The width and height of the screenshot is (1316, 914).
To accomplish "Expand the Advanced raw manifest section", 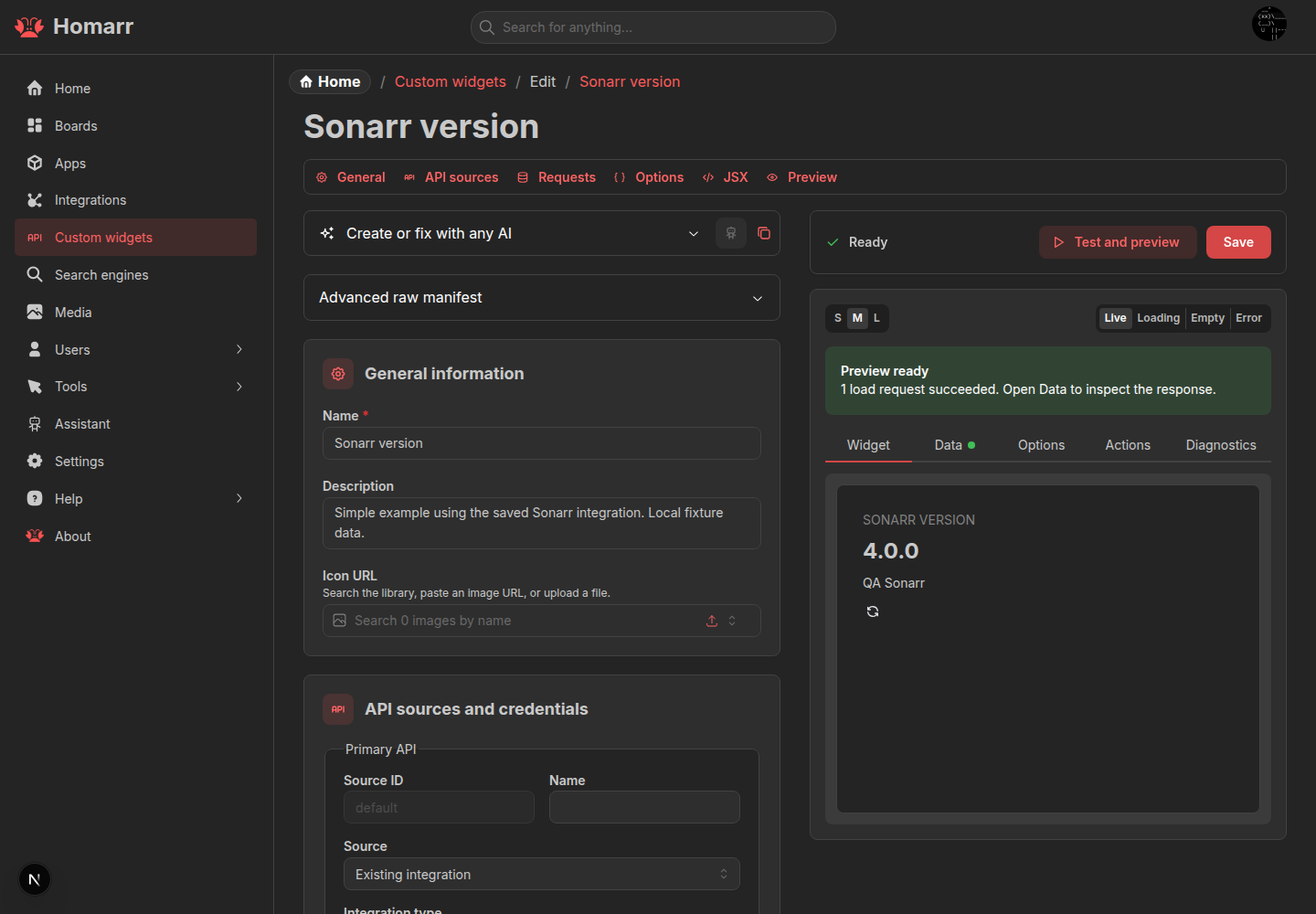I will click(x=542, y=298).
